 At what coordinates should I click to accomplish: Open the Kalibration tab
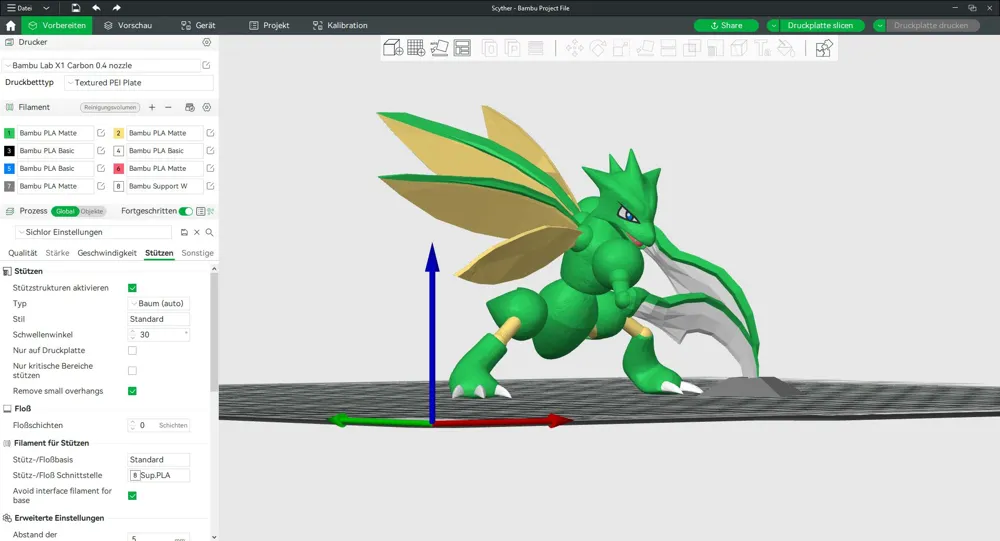[x=340, y=26]
